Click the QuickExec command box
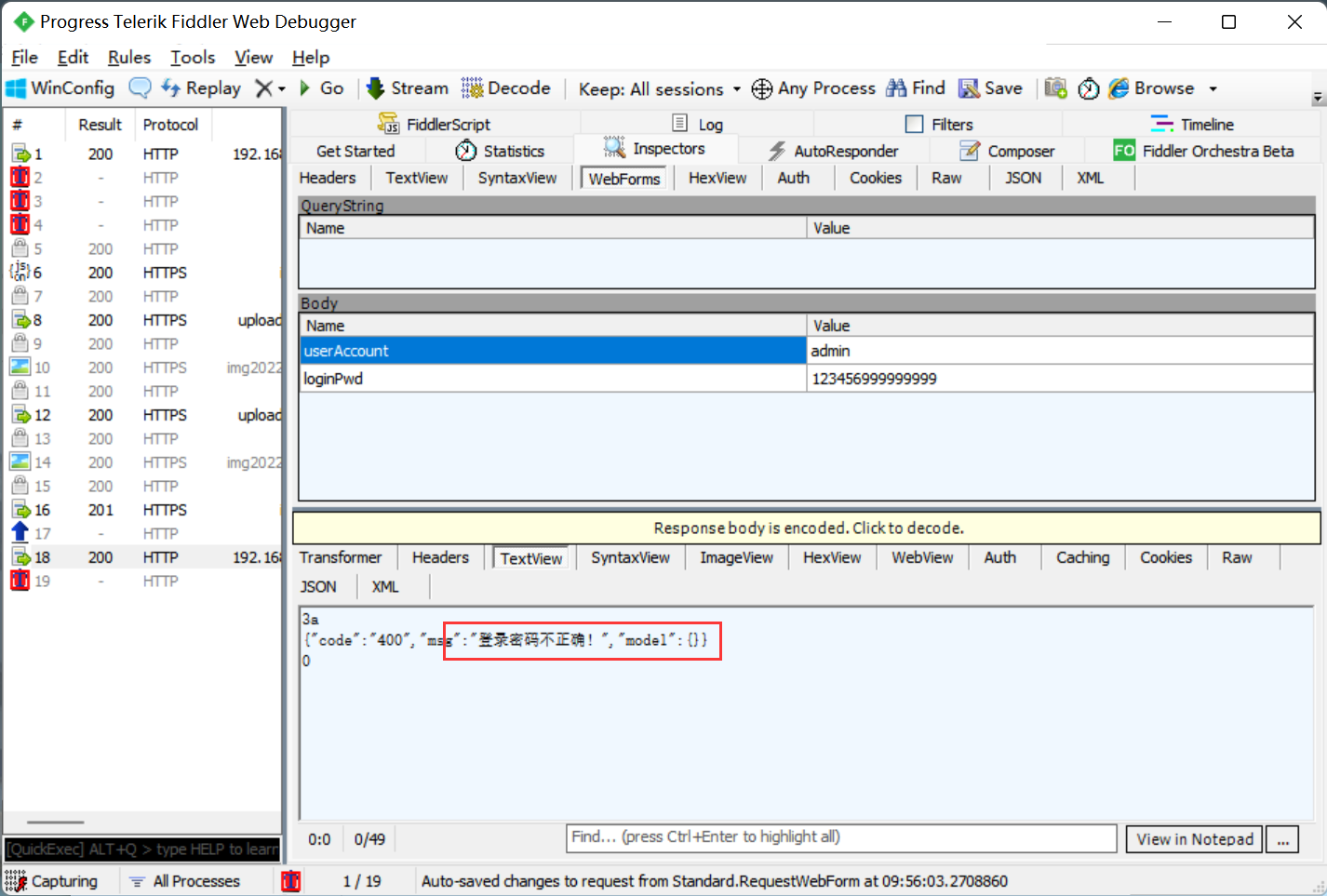The height and width of the screenshot is (896, 1327). pyautogui.click(x=142, y=849)
